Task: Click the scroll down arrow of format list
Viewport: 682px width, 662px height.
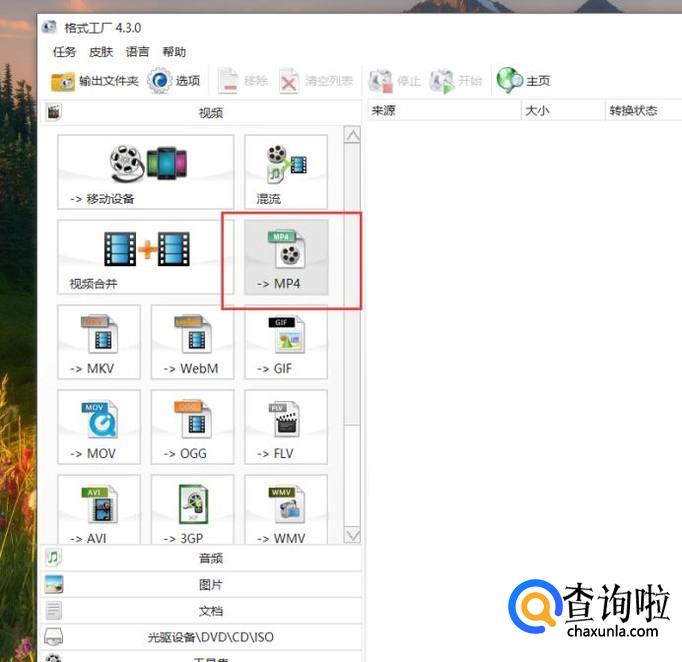Action: click(352, 535)
